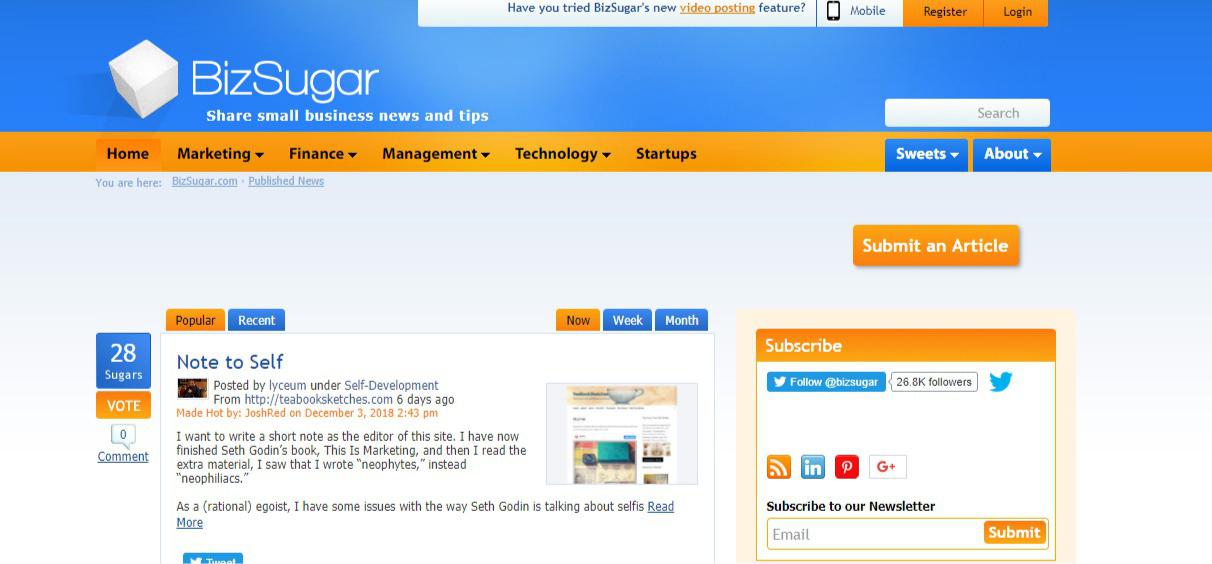Click the BizSugar site name text logo

285,81
